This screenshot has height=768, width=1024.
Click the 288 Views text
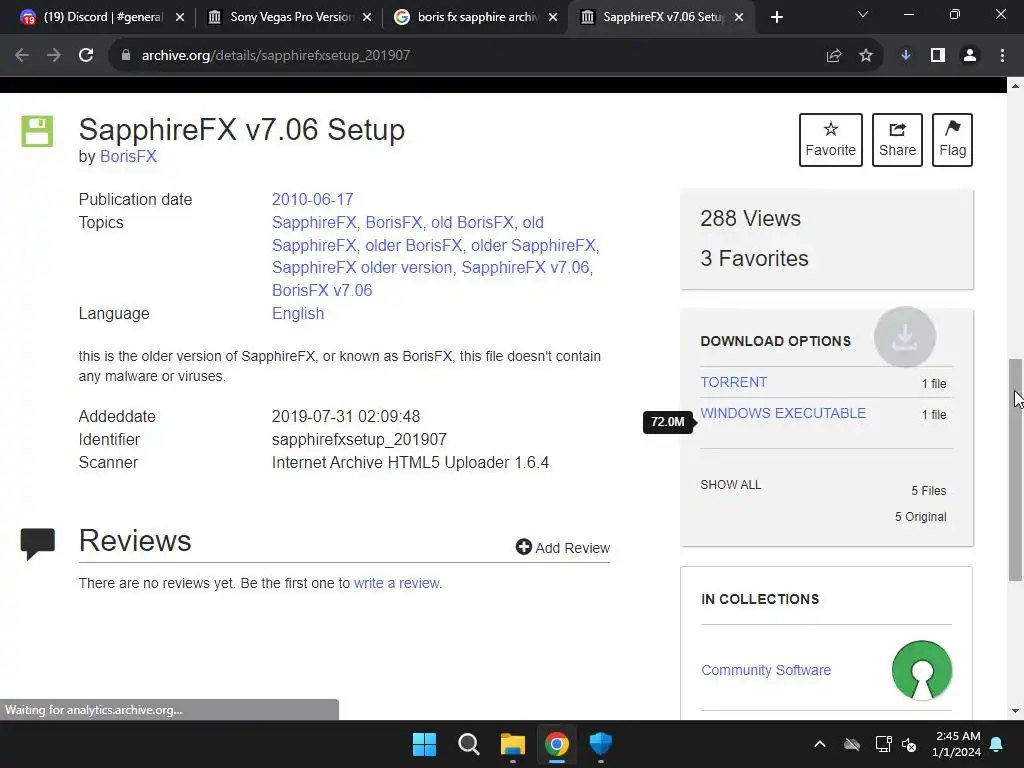[750, 218]
